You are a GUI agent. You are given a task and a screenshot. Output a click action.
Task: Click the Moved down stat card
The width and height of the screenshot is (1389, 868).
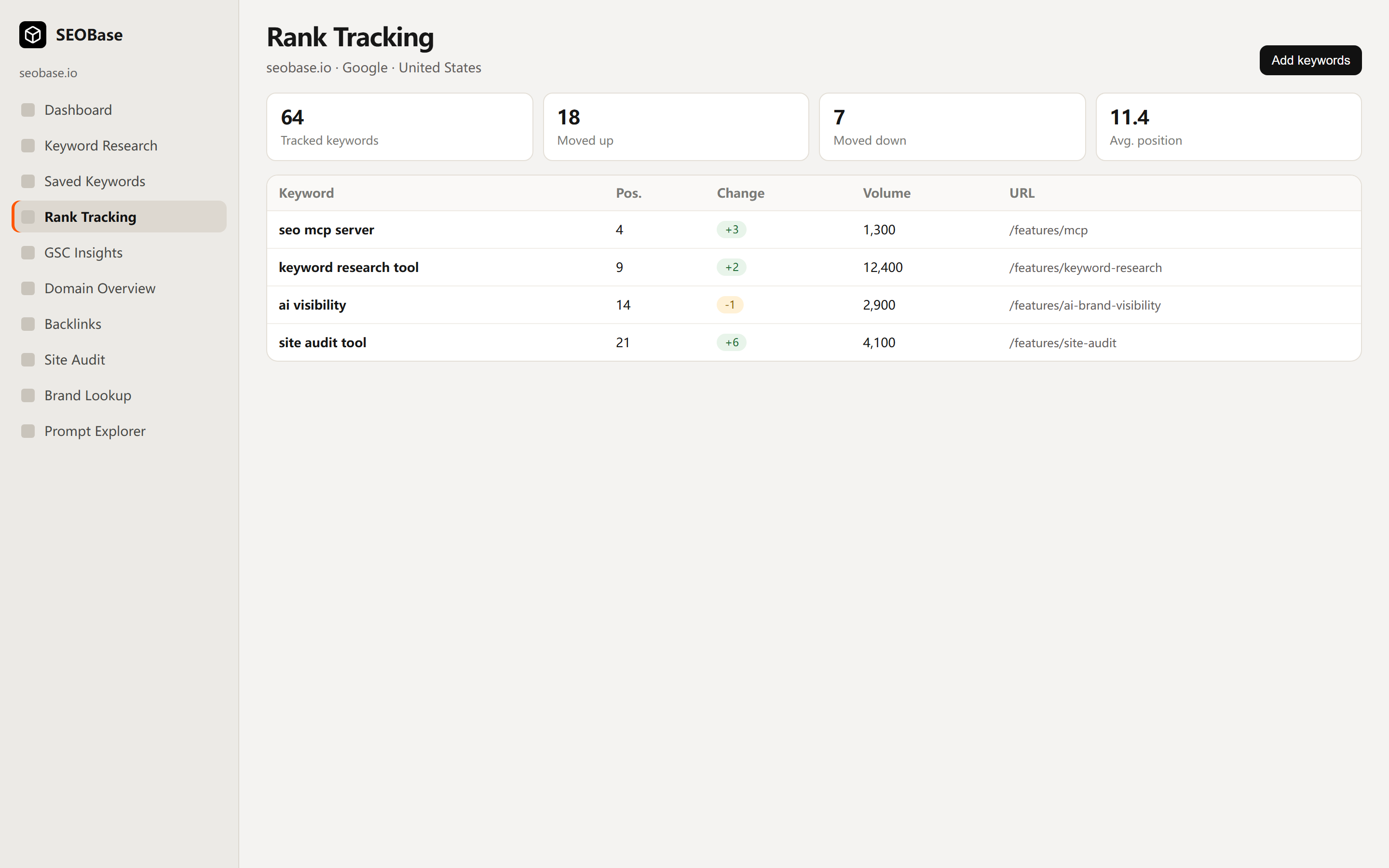click(952, 127)
